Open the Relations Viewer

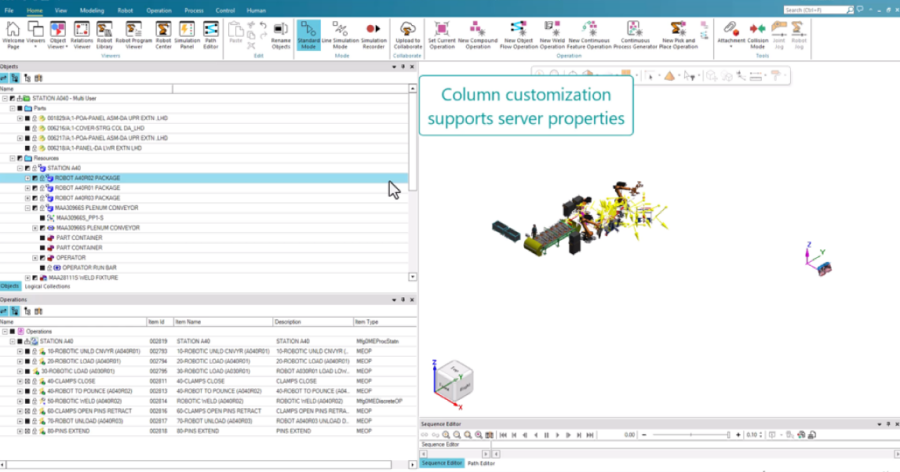(80, 34)
